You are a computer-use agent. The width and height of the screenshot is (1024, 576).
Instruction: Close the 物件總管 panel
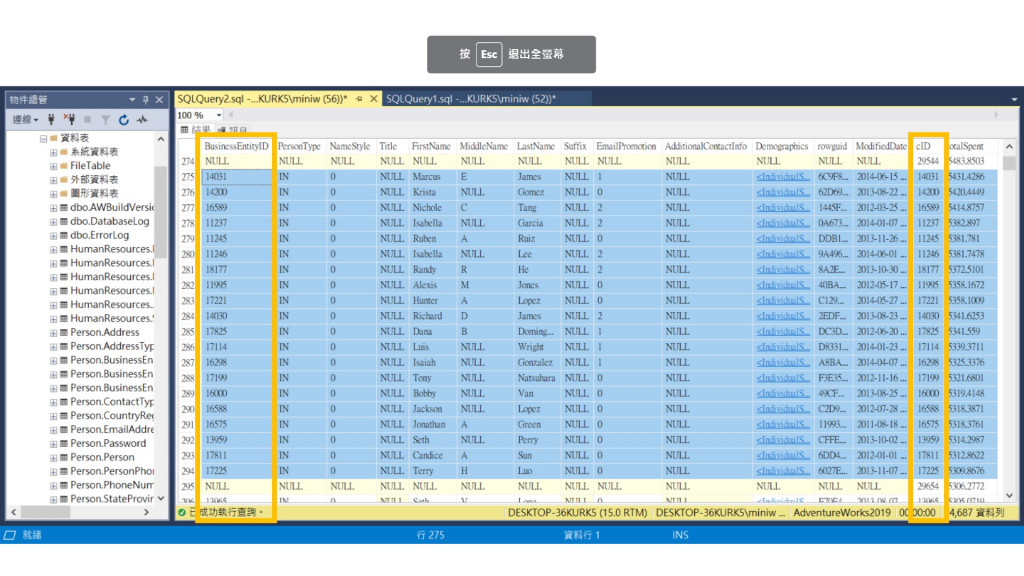(x=159, y=100)
